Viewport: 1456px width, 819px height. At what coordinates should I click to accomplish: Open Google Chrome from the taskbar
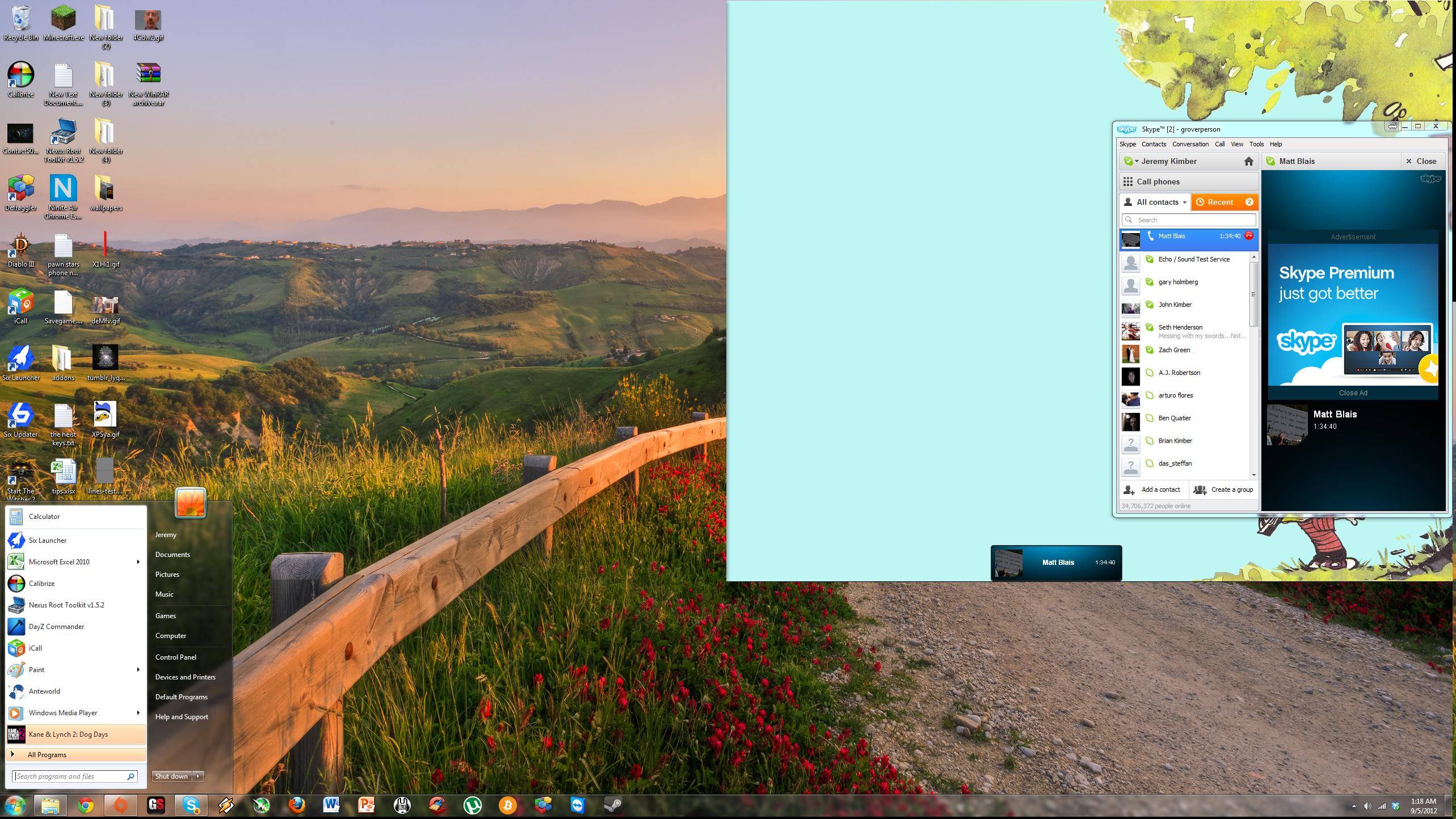click(x=86, y=805)
